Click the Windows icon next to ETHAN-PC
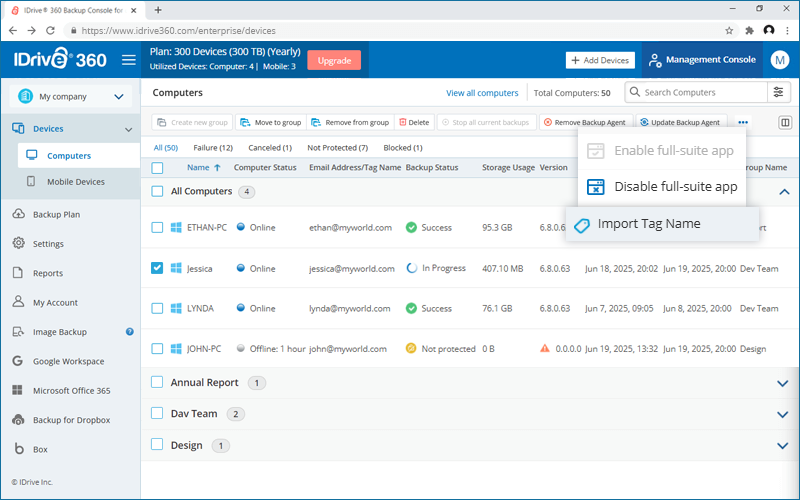The width and height of the screenshot is (800, 500). click(x=176, y=228)
